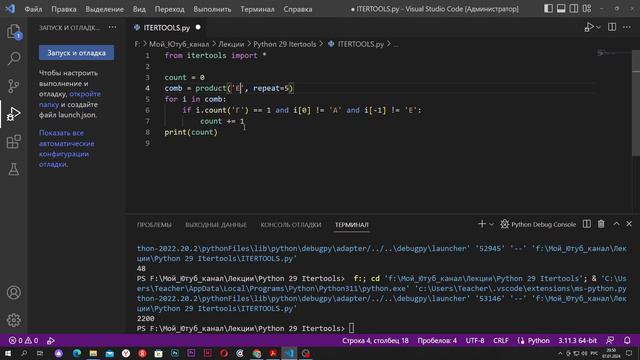This screenshot has height=360, width=640.
Task: Click the ITERTOOLS.py breadcrumb item
Action: (356, 44)
